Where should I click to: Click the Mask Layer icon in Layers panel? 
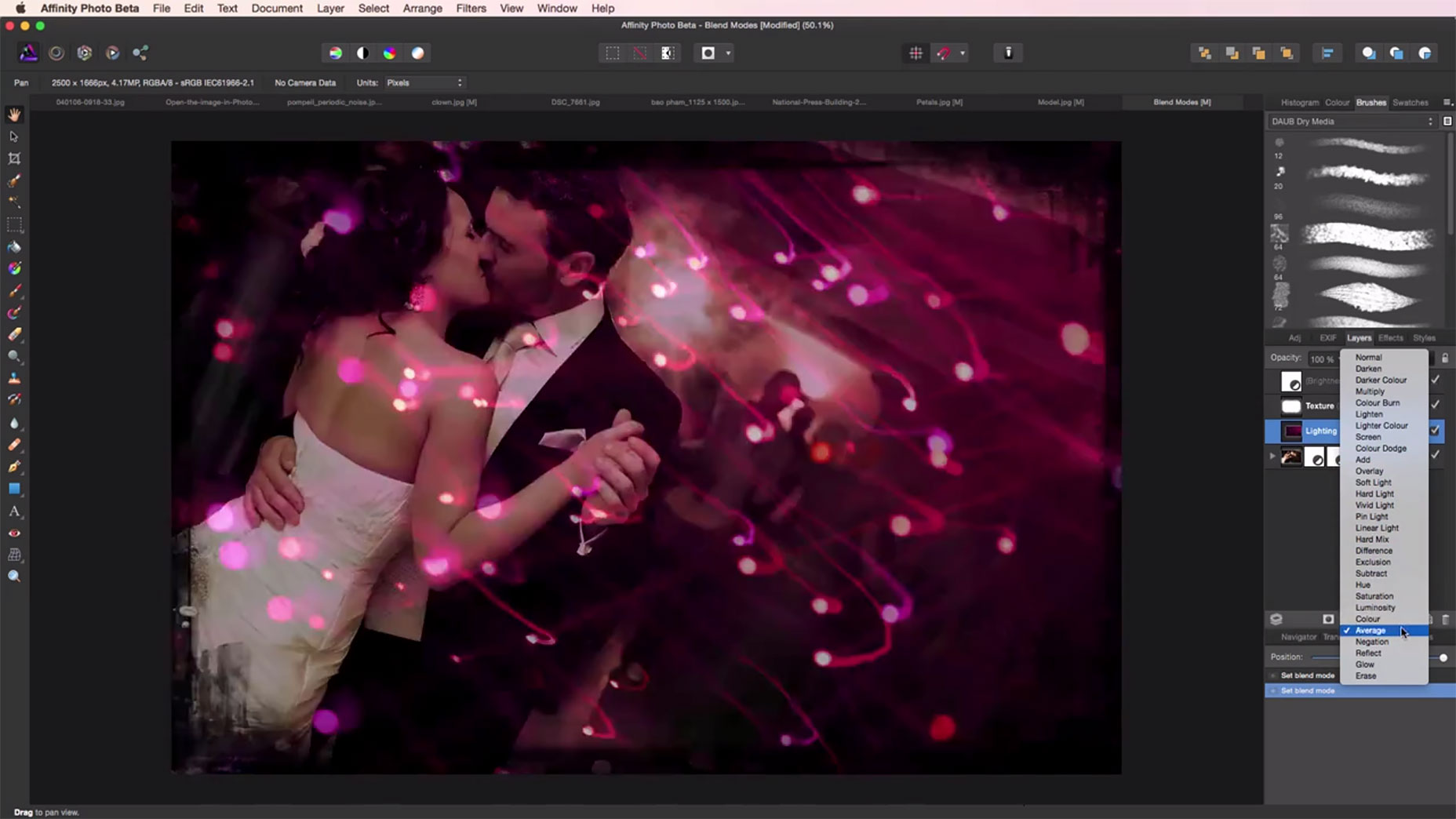(1328, 620)
